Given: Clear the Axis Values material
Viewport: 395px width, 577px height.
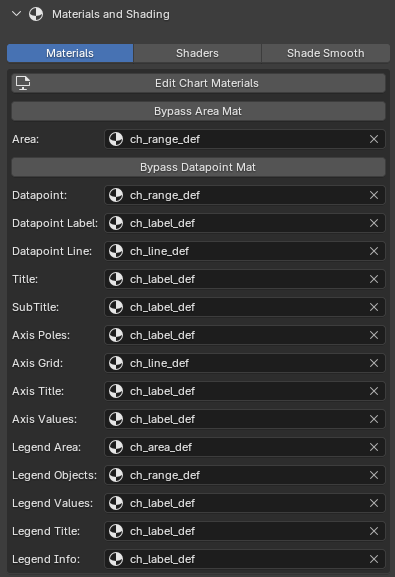Looking at the screenshot, I should 374,419.
